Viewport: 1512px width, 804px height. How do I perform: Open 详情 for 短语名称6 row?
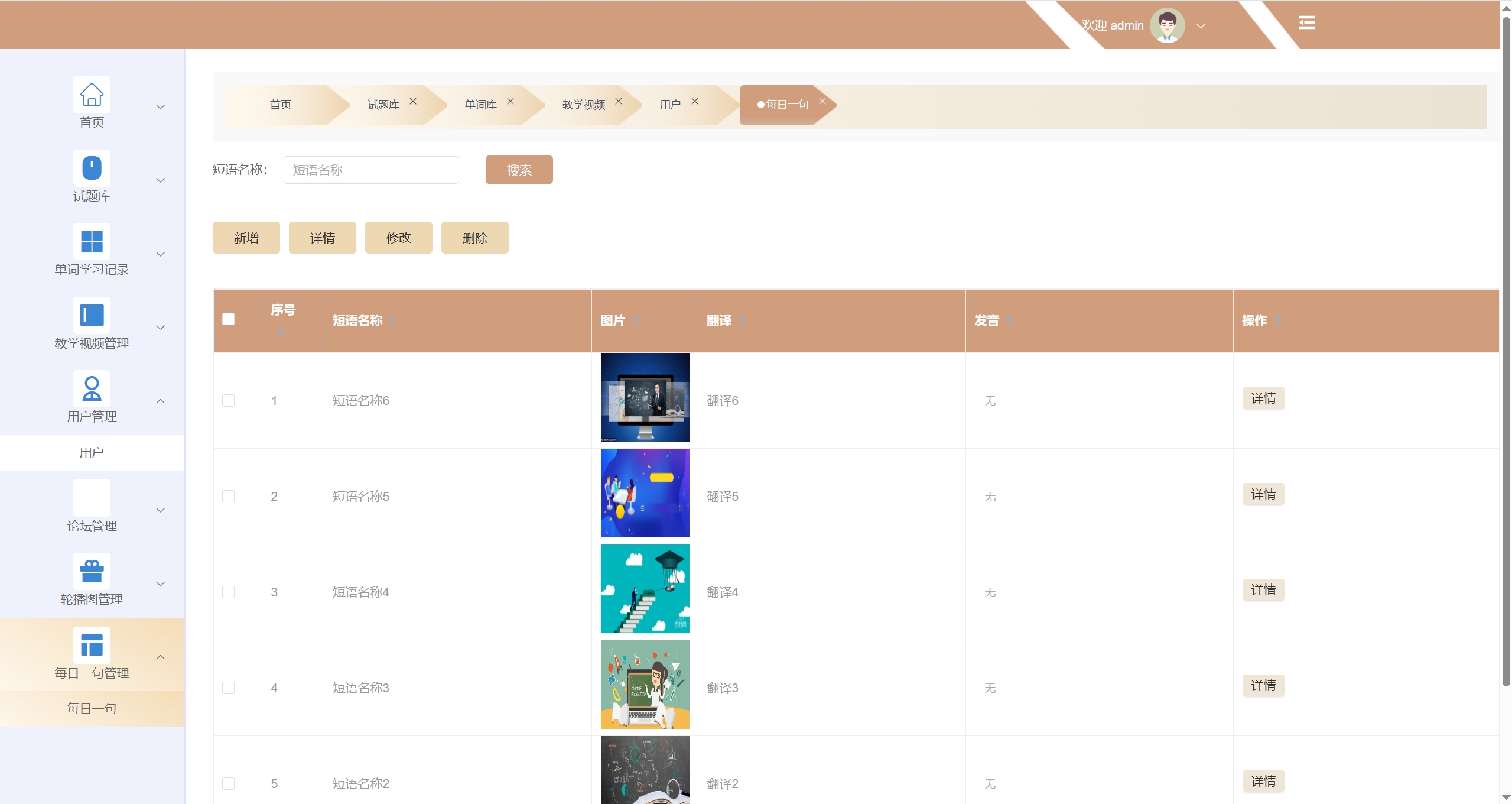1263,398
